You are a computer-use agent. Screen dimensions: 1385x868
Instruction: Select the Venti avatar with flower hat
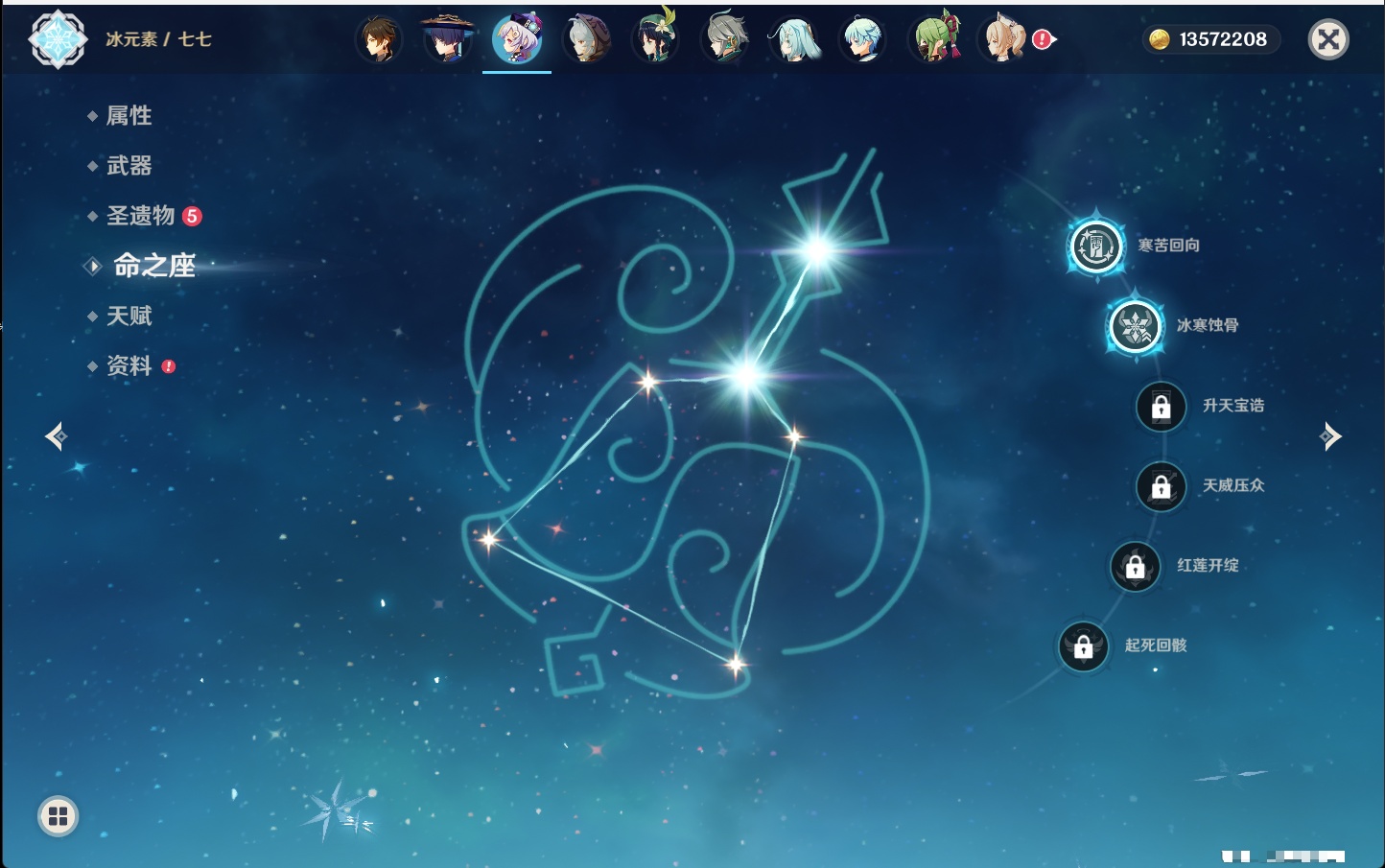[x=656, y=37]
